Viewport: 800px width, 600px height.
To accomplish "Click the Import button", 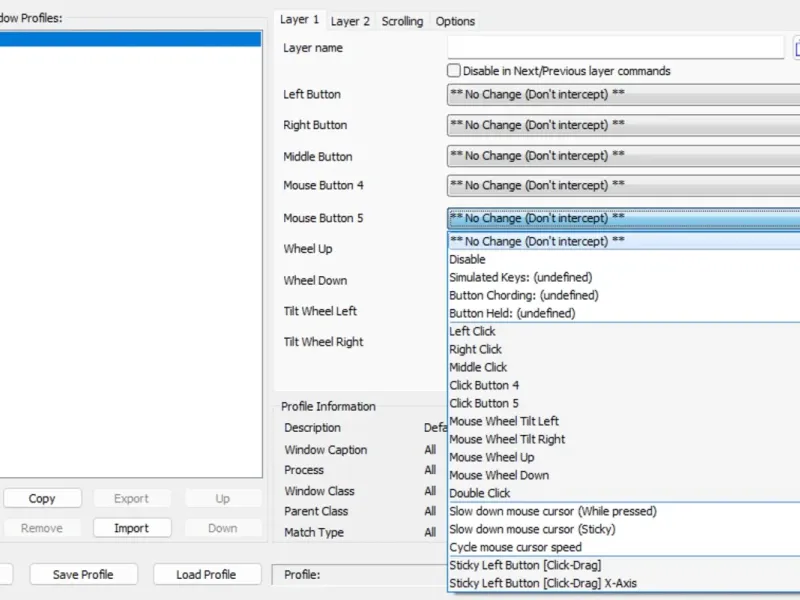I will click(x=132, y=528).
